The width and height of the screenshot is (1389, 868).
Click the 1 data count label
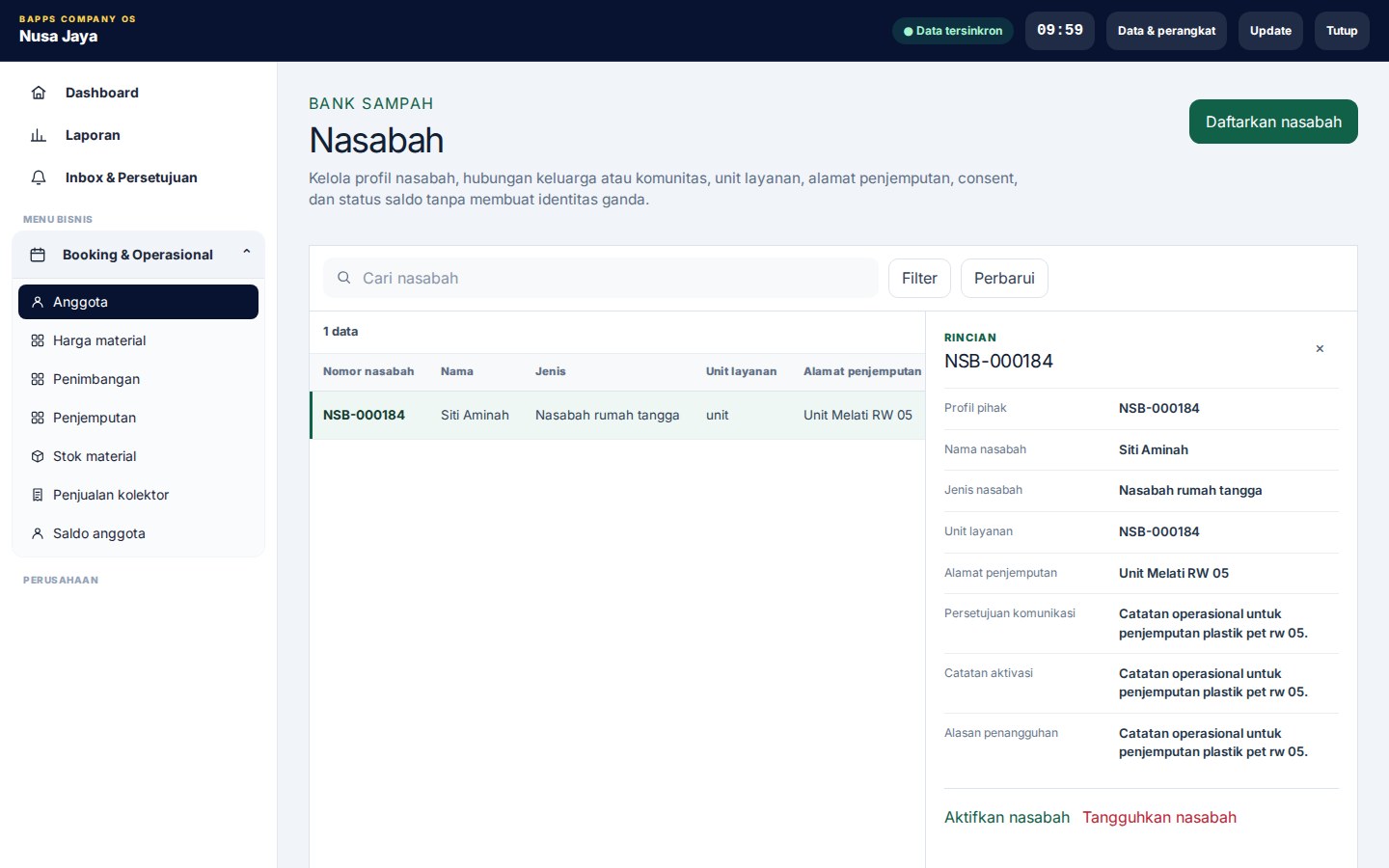[x=340, y=331]
